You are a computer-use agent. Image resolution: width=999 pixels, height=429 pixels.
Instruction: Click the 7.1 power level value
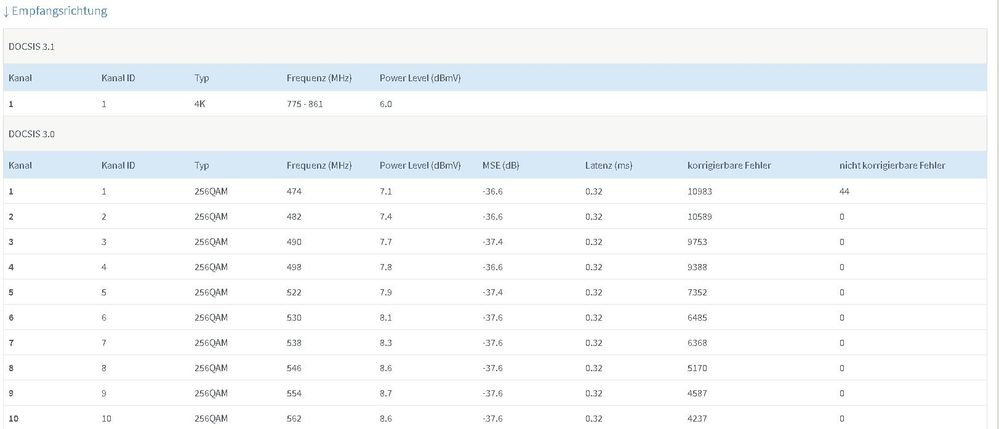coord(385,191)
